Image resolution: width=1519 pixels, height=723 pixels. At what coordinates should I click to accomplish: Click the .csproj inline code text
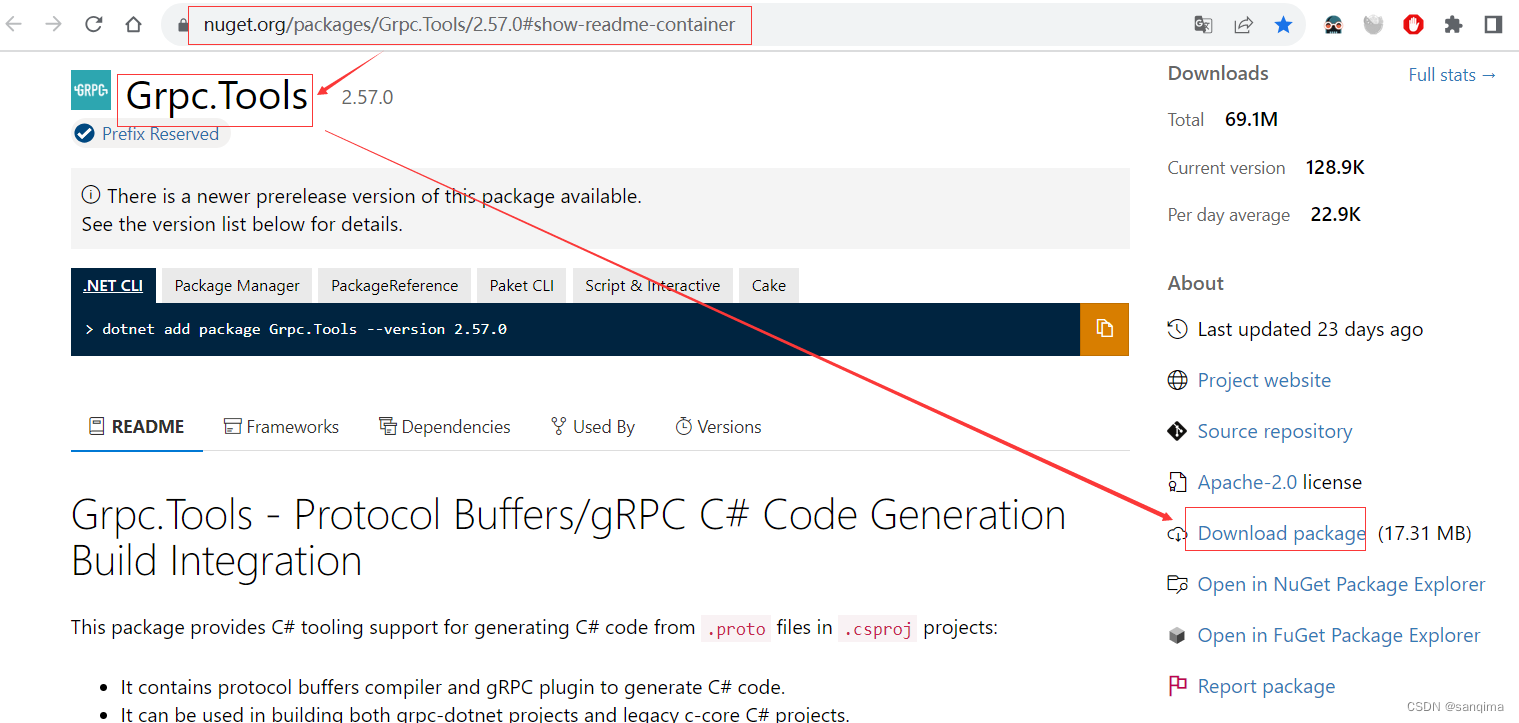pos(877,629)
